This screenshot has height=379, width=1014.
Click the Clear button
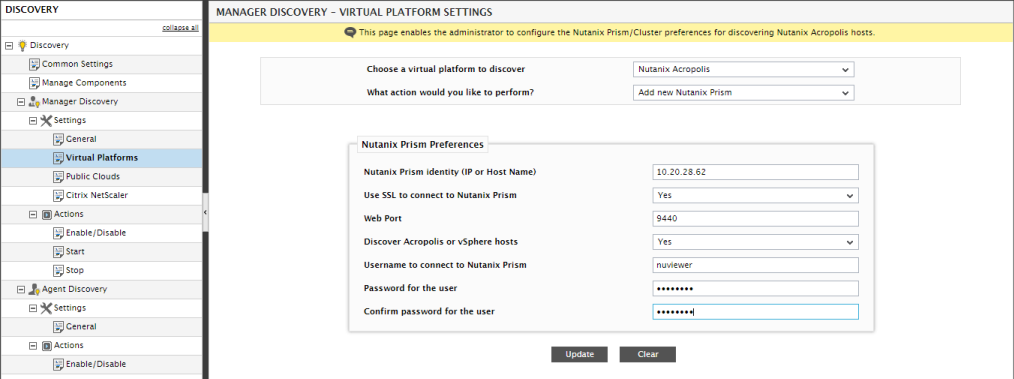coord(647,354)
